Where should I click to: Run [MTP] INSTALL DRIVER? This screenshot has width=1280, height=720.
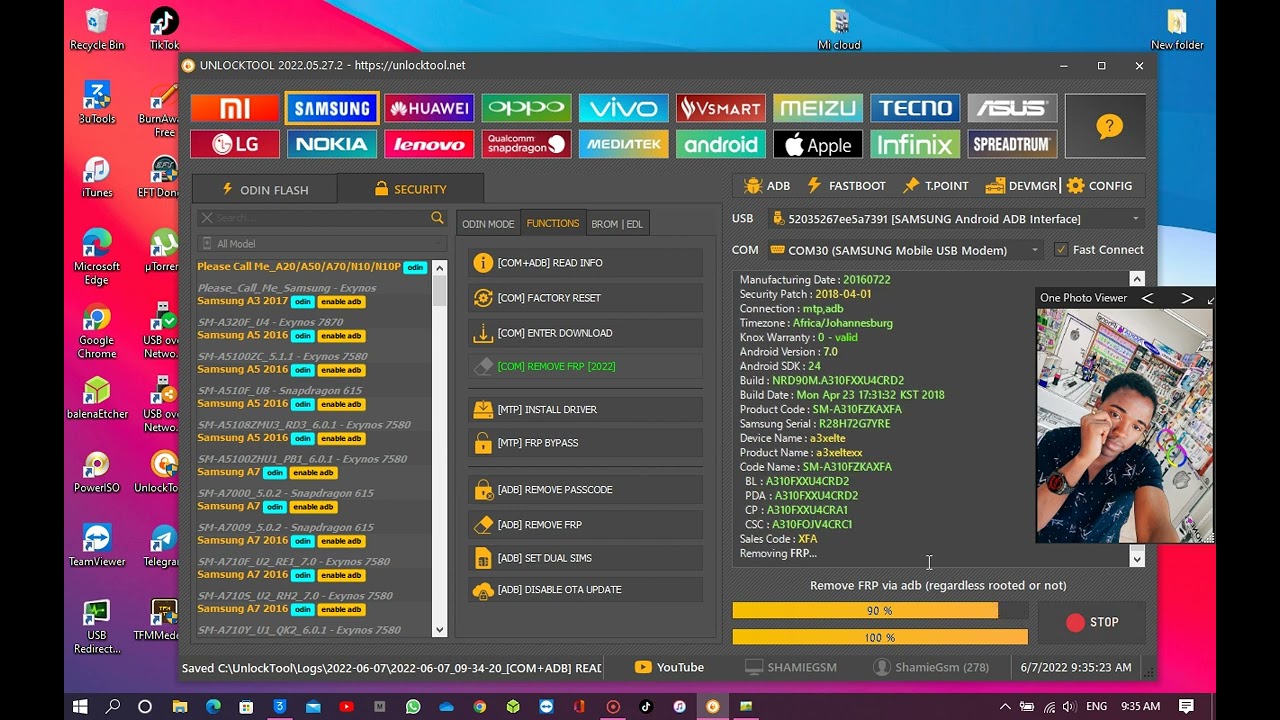point(585,409)
